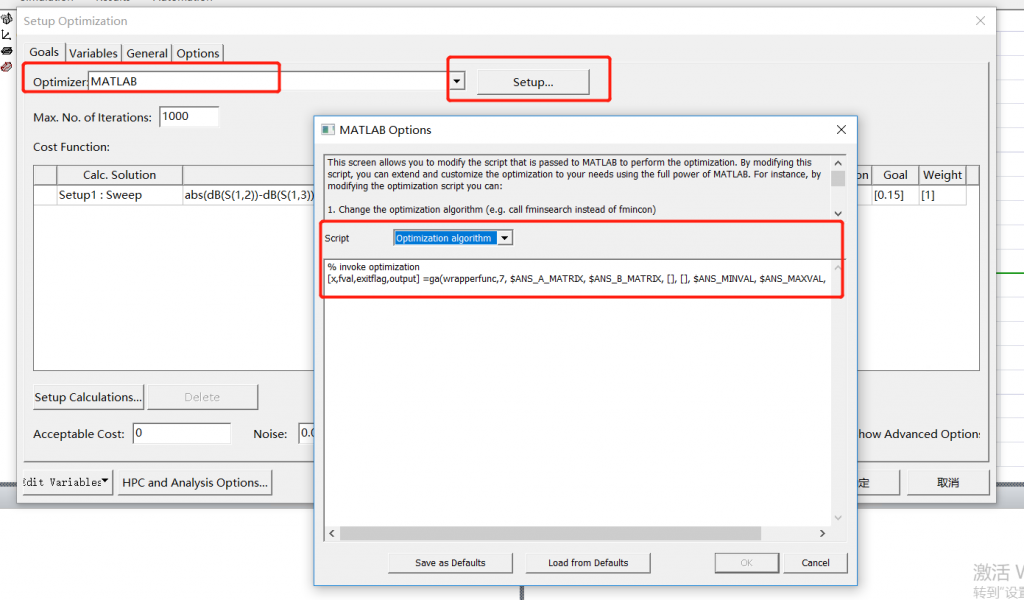The image size is (1024, 600).
Task: Switch to the Variables tab
Action: click(x=93, y=53)
